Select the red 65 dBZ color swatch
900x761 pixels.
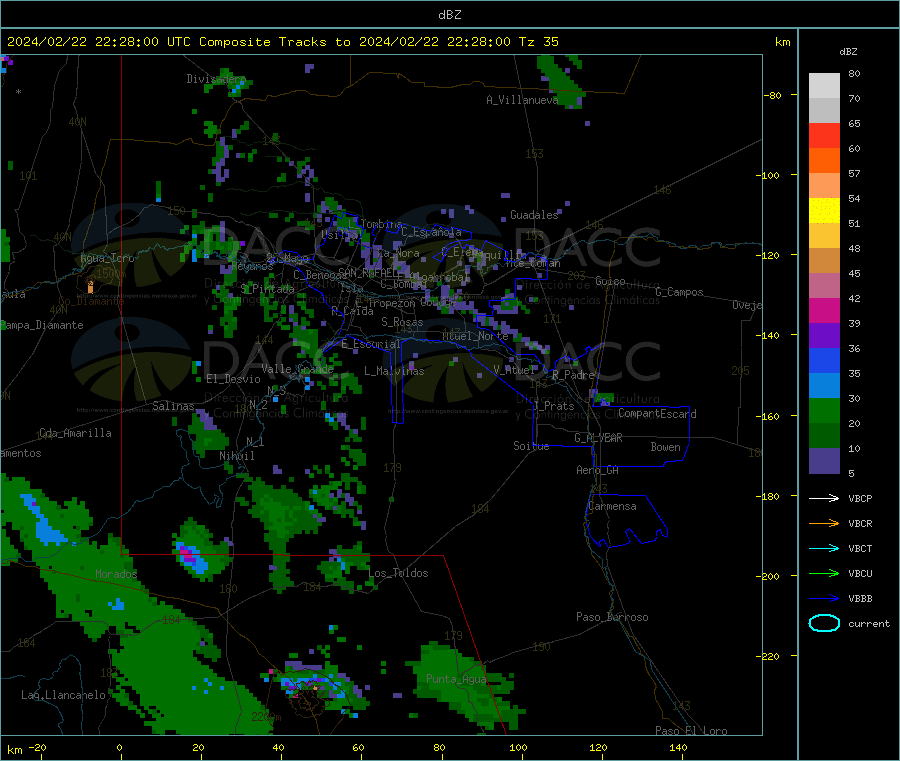[x=824, y=135]
